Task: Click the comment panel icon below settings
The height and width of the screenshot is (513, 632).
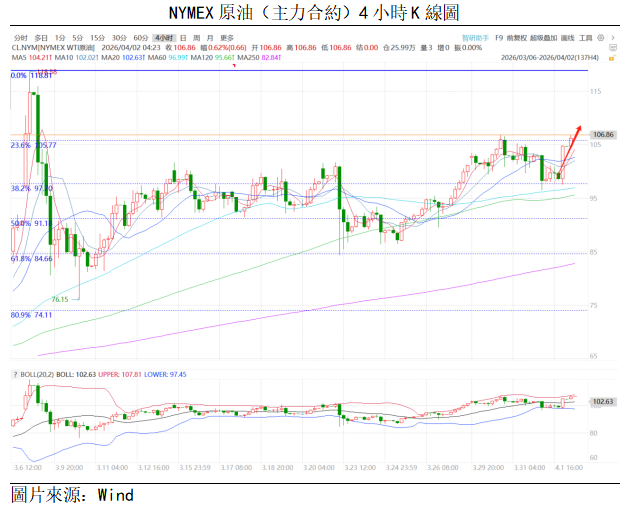Action: point(612,47)
